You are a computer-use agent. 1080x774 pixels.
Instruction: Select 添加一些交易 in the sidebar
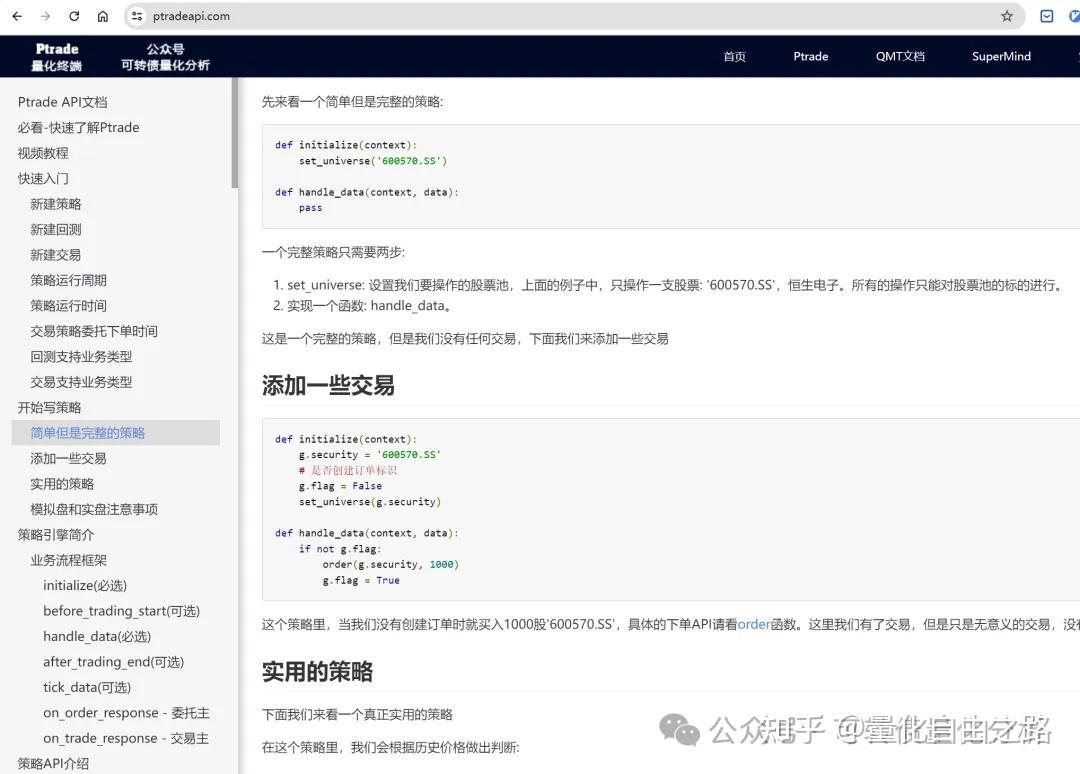[x=67, y=458]
